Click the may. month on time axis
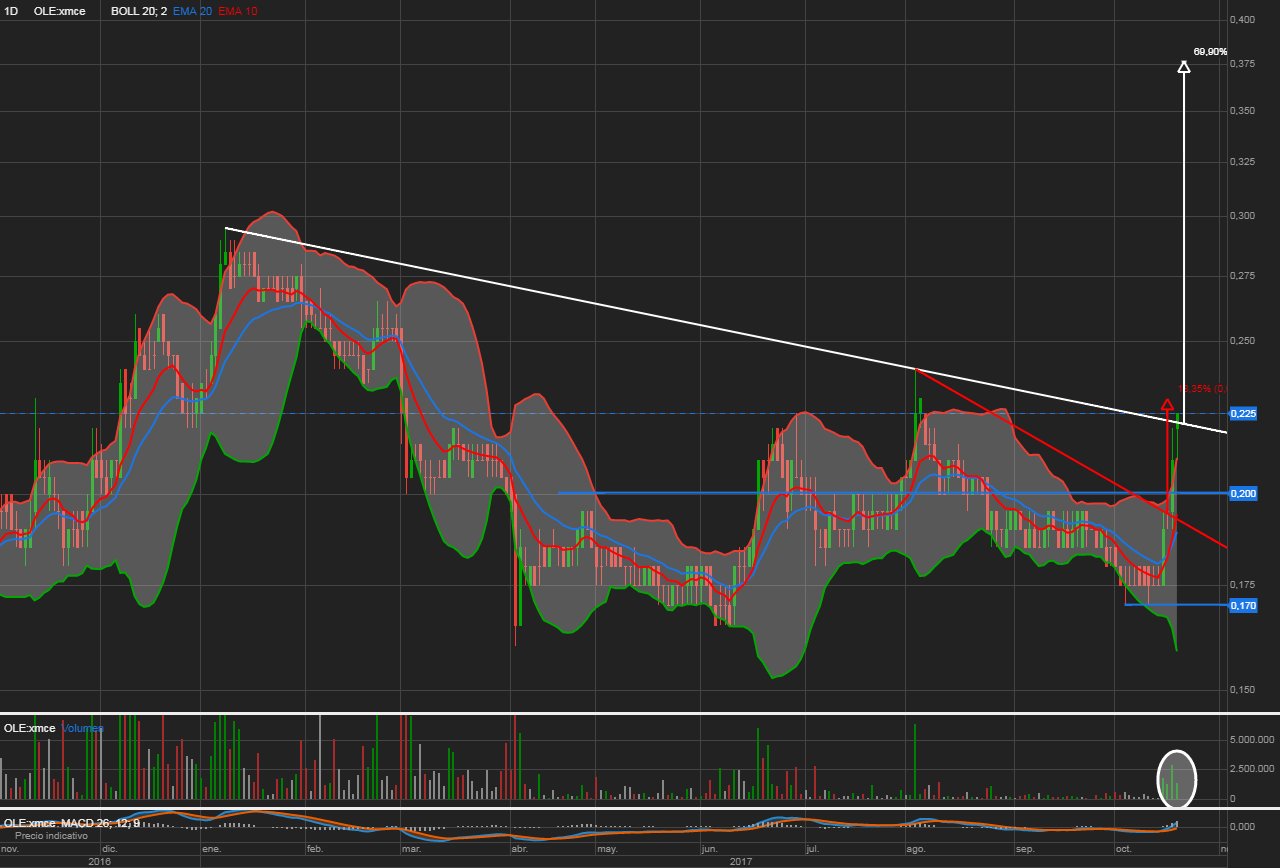The height and width of the screenshot is (868, 1280). pyautogui.click(x=606, y=849)
